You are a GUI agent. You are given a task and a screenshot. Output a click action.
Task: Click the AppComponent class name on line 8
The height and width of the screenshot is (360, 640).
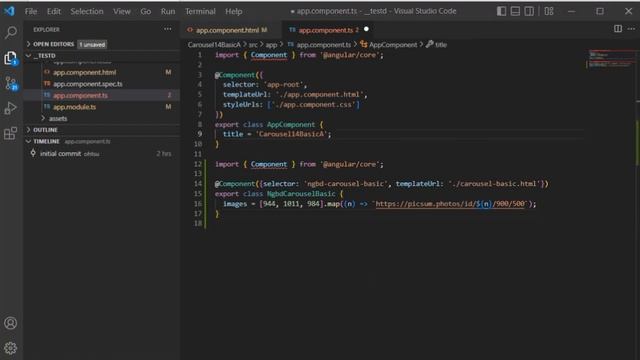click(291, 124)
